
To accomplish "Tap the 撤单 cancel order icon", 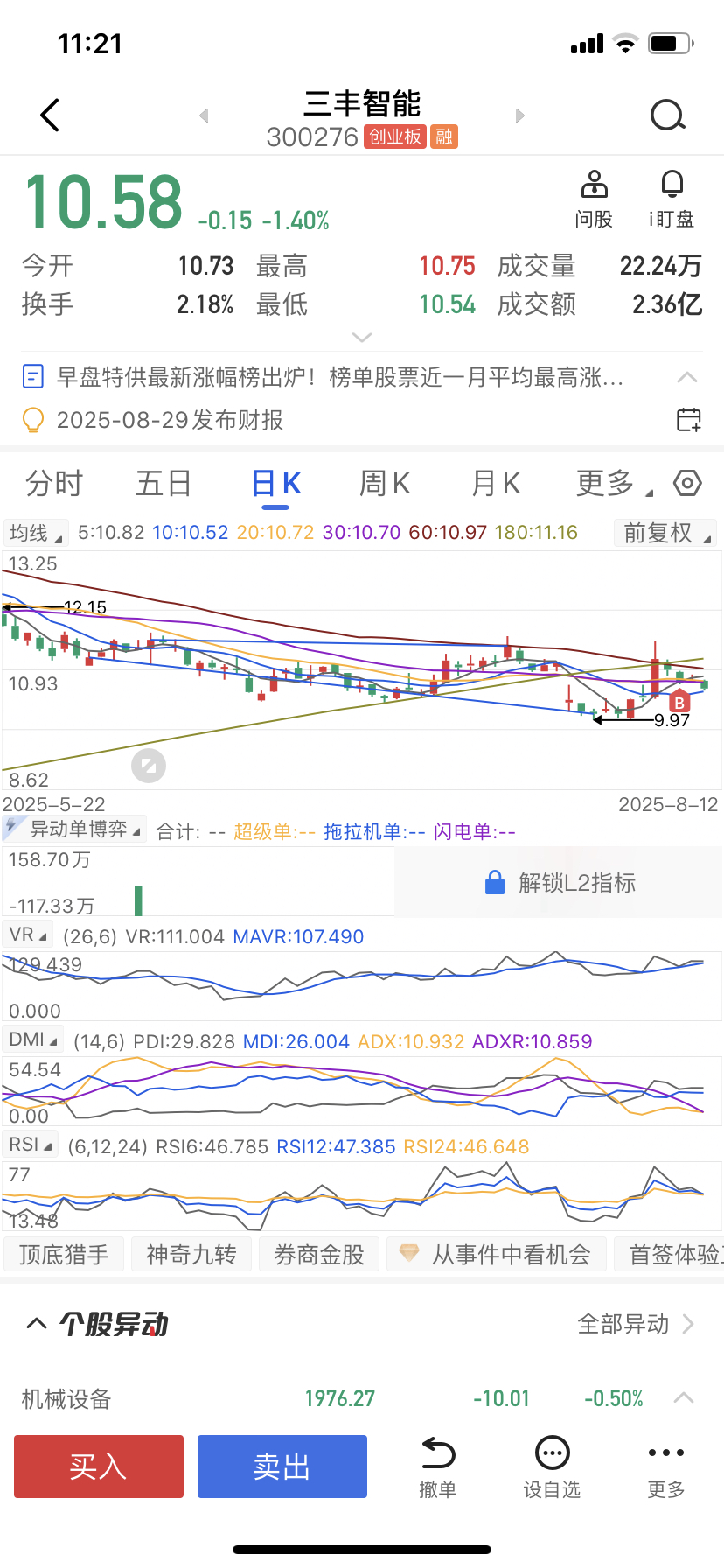I will pos(438,1453).
